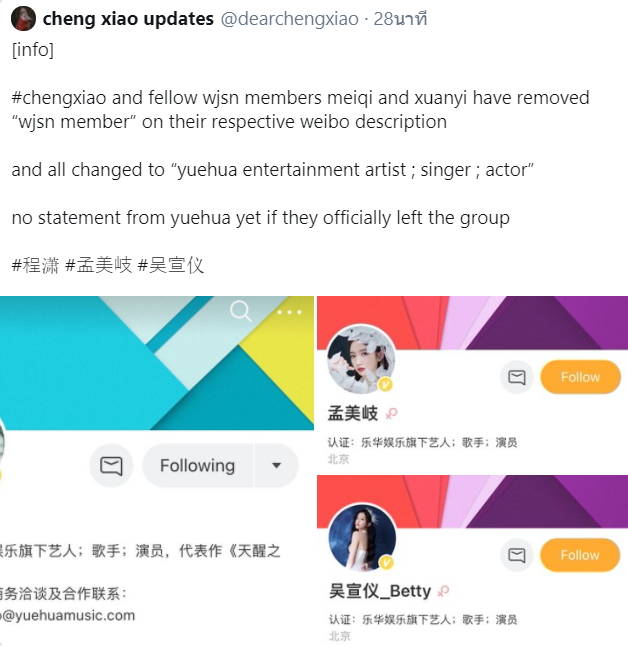
Task: Open the #chengxiao hashtag
Action: [59, 98]
